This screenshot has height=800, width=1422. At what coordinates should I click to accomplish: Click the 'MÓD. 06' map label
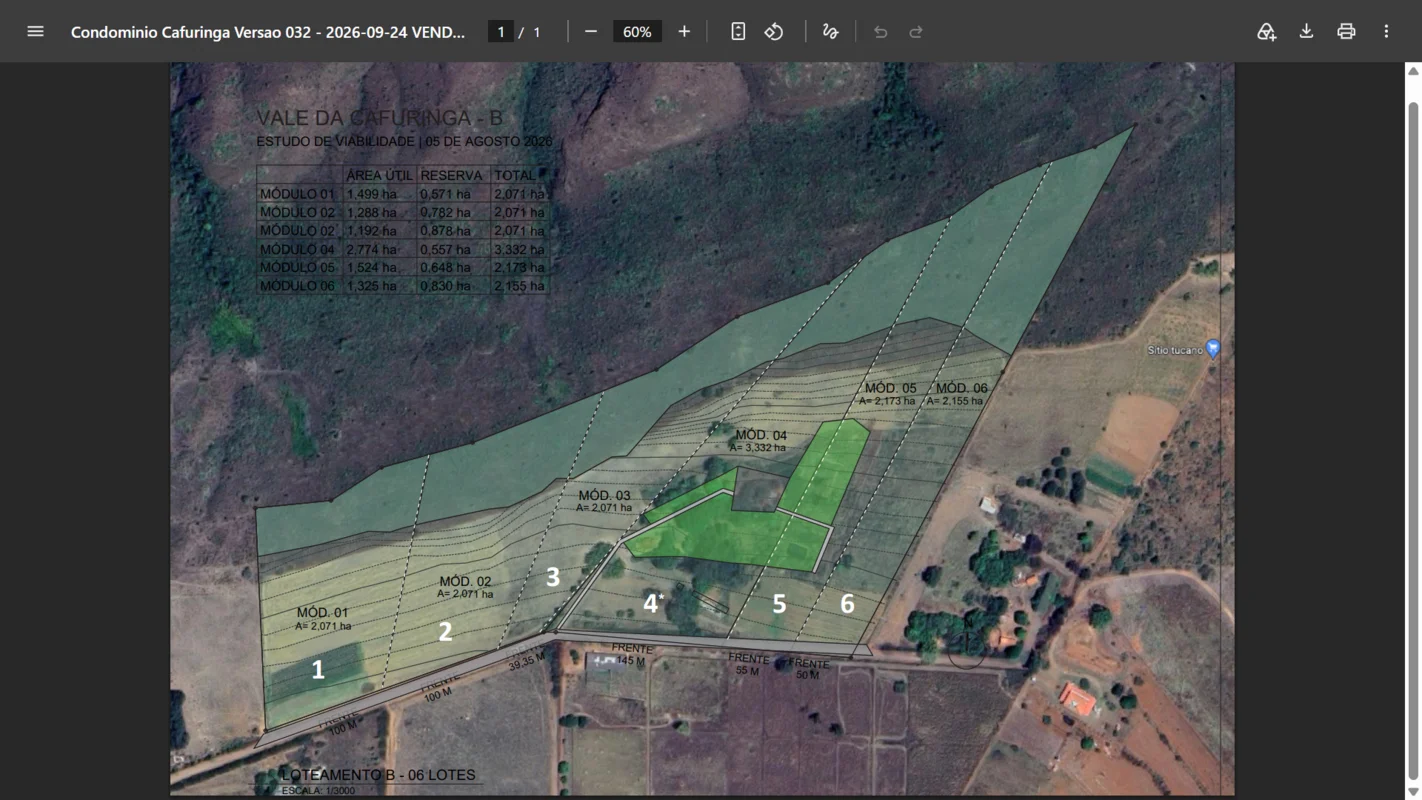pos(961,388)
